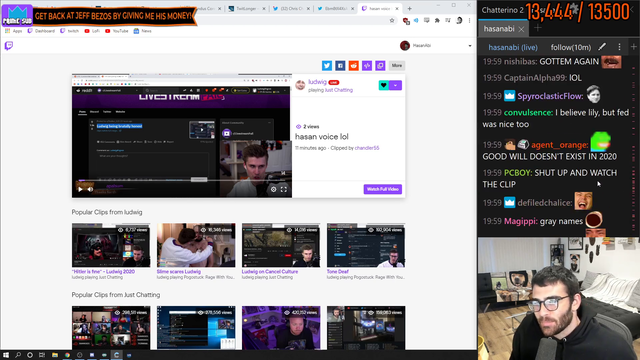Toggle follow(10m) chat mode
Viewport: 640px width, 360px height.
(x=570, y=47)
